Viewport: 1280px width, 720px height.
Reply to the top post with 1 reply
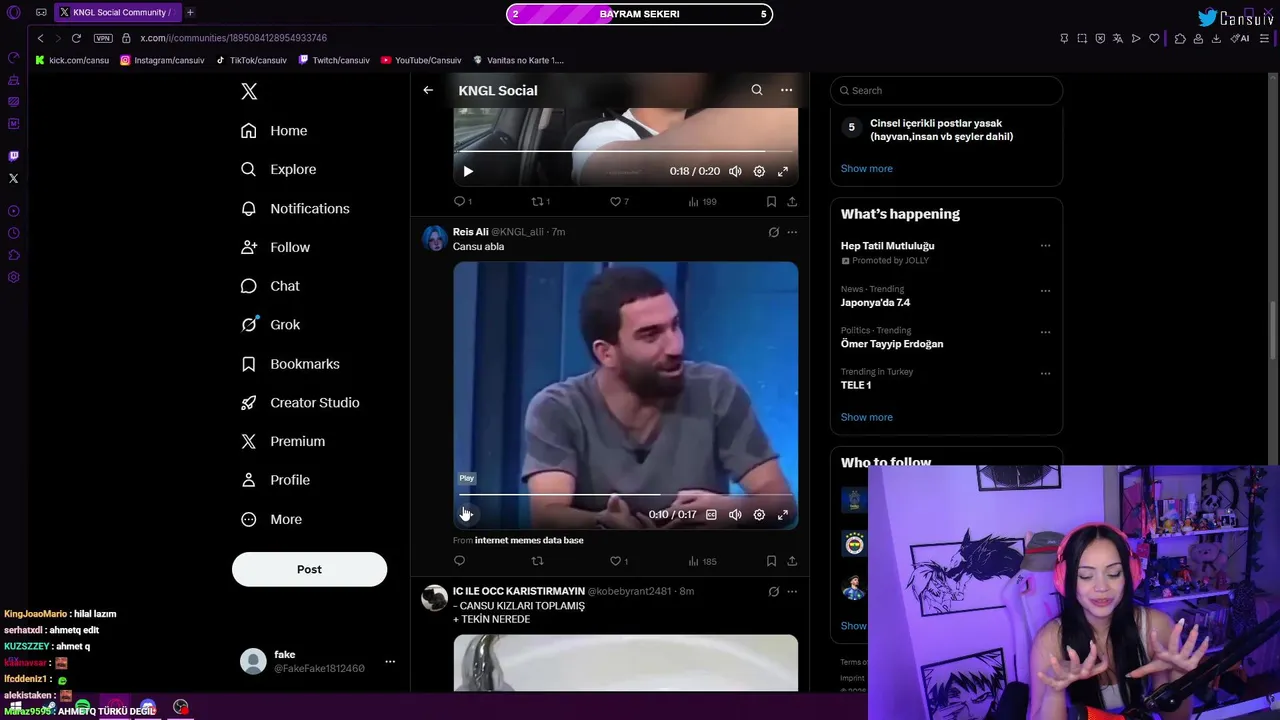462,201
